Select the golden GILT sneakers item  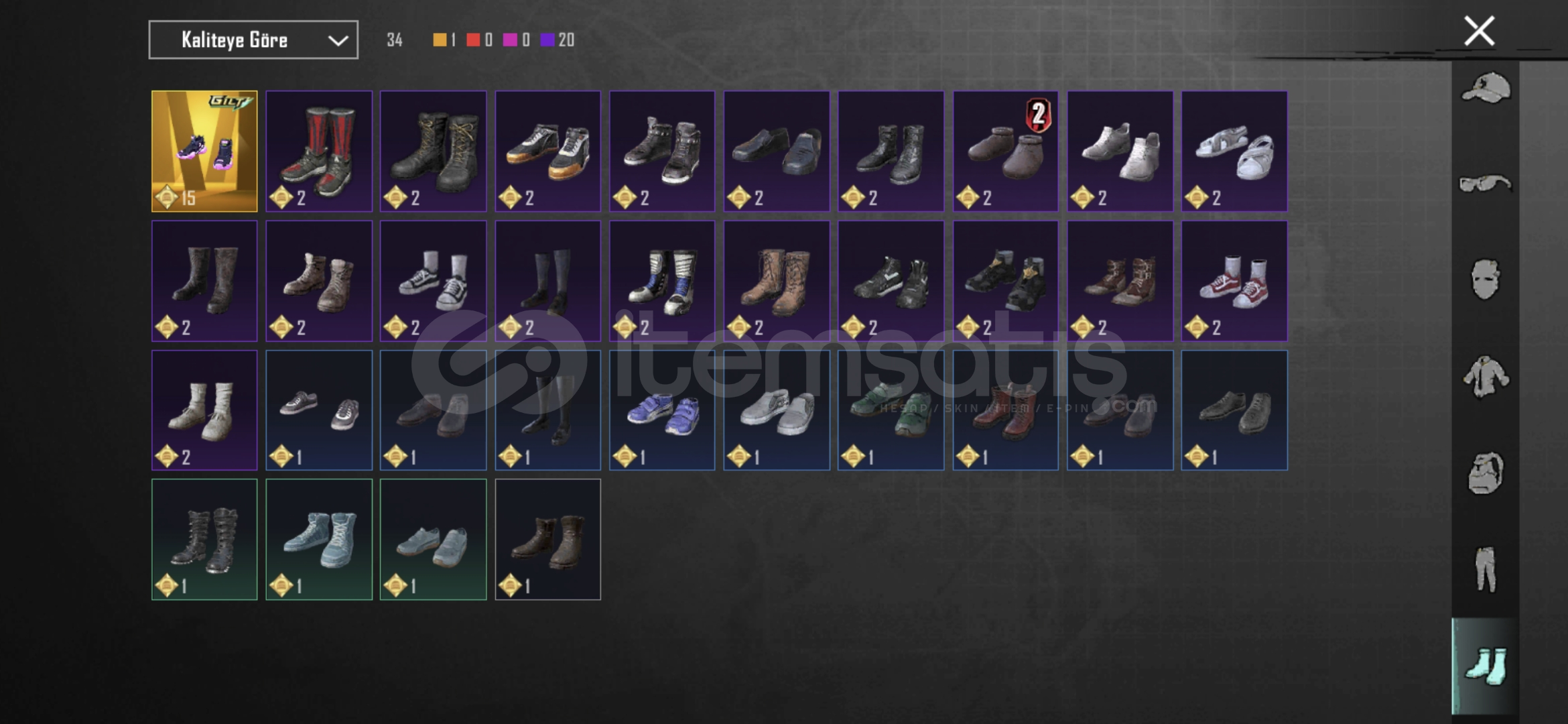(204, 152)
